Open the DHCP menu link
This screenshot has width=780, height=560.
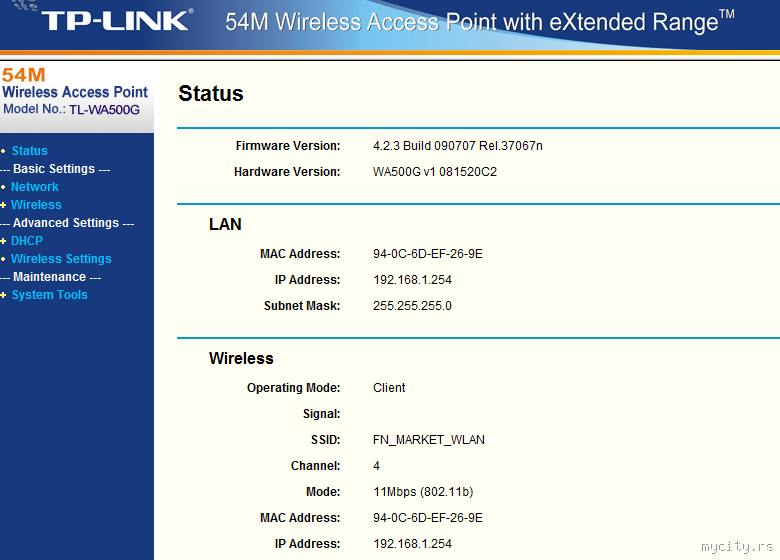pyautogui.click(x=27, y=241)
